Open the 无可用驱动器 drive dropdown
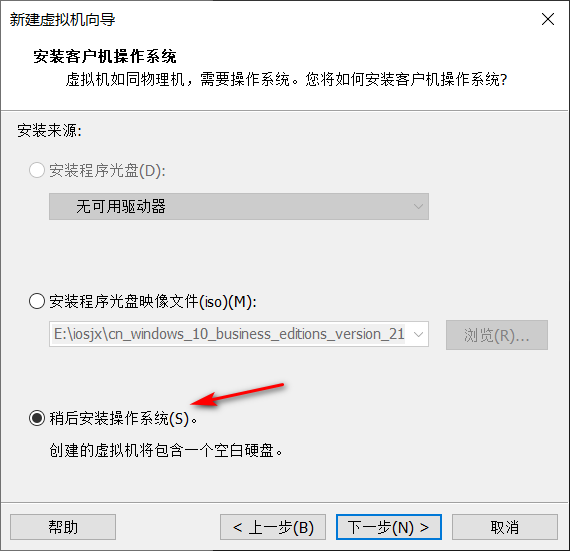570x551 pixels. (x=239, y=206)
